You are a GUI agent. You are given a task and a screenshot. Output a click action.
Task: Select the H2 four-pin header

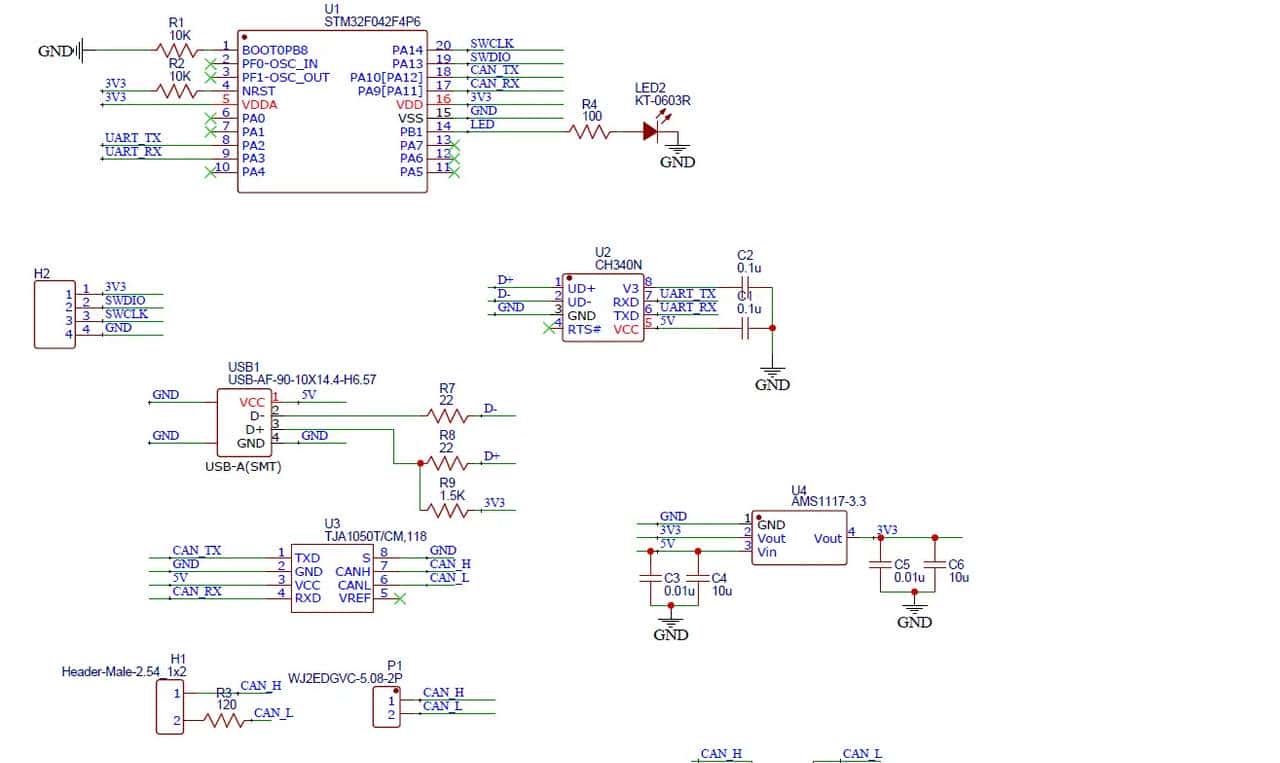click(x=54, y=315)
